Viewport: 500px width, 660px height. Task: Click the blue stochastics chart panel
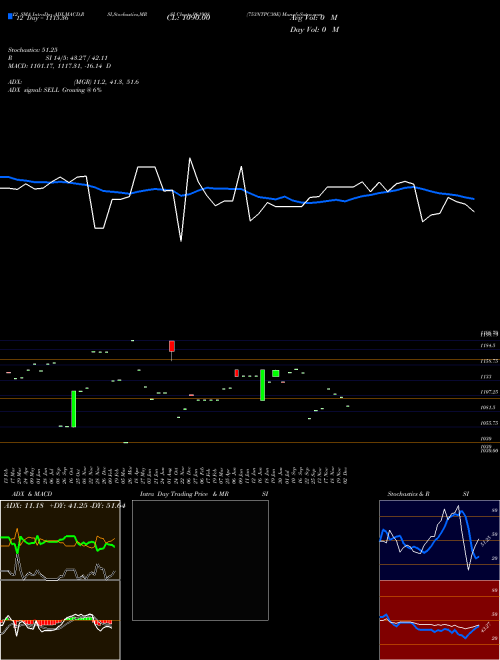pos(439,540)
